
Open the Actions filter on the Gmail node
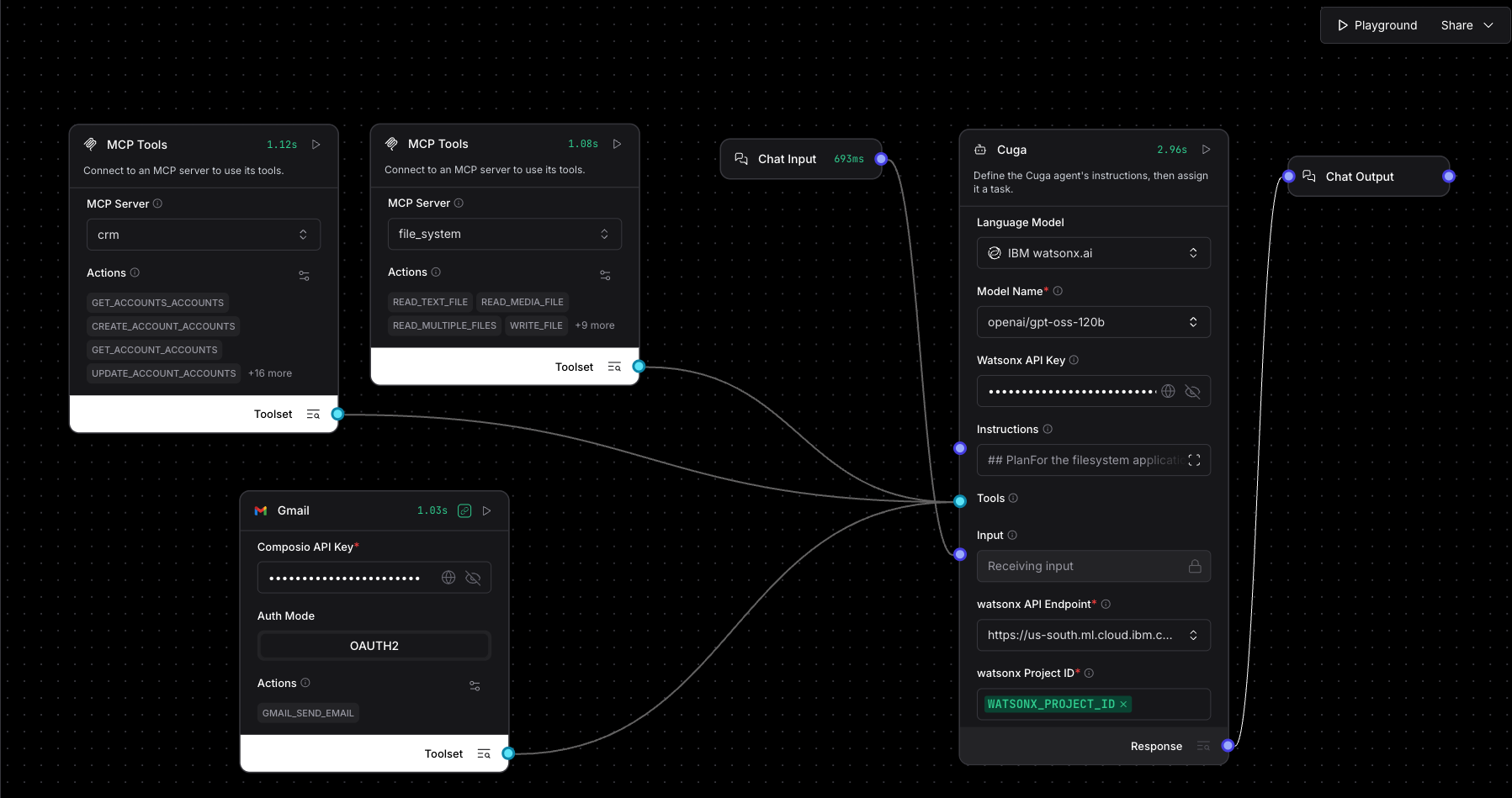tap(475, 685)
